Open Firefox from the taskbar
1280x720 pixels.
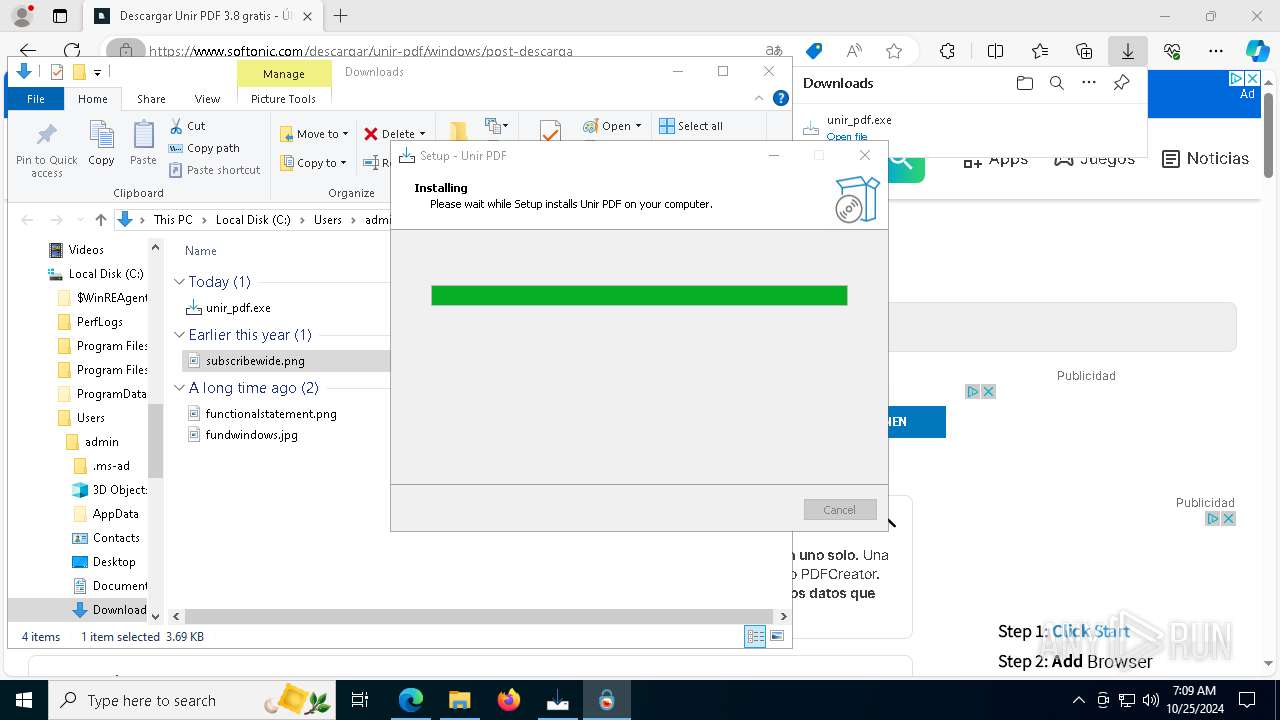click(x=509, y=700)
